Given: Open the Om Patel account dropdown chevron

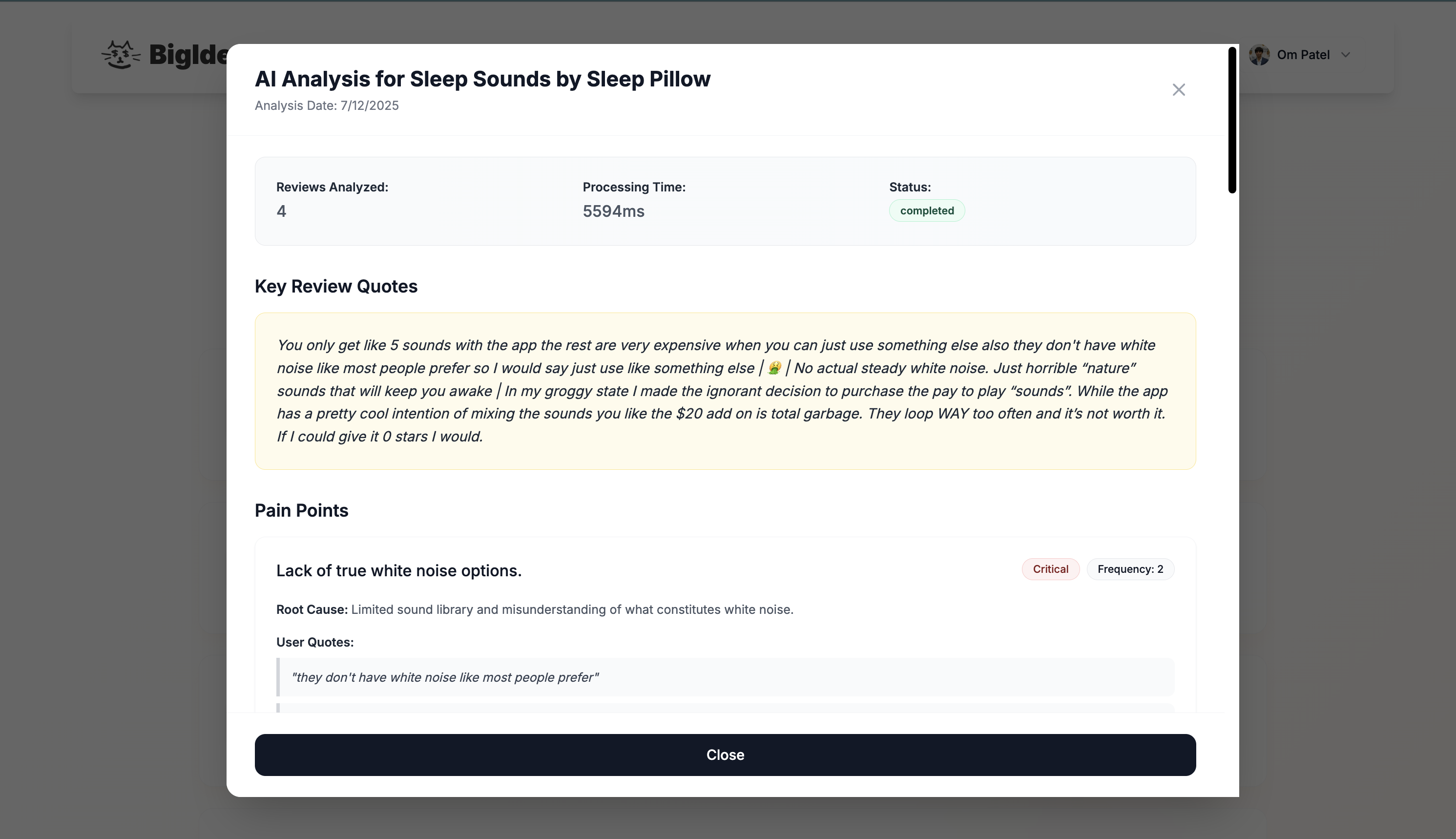Looking at the screenshot, I should 1346,55.
